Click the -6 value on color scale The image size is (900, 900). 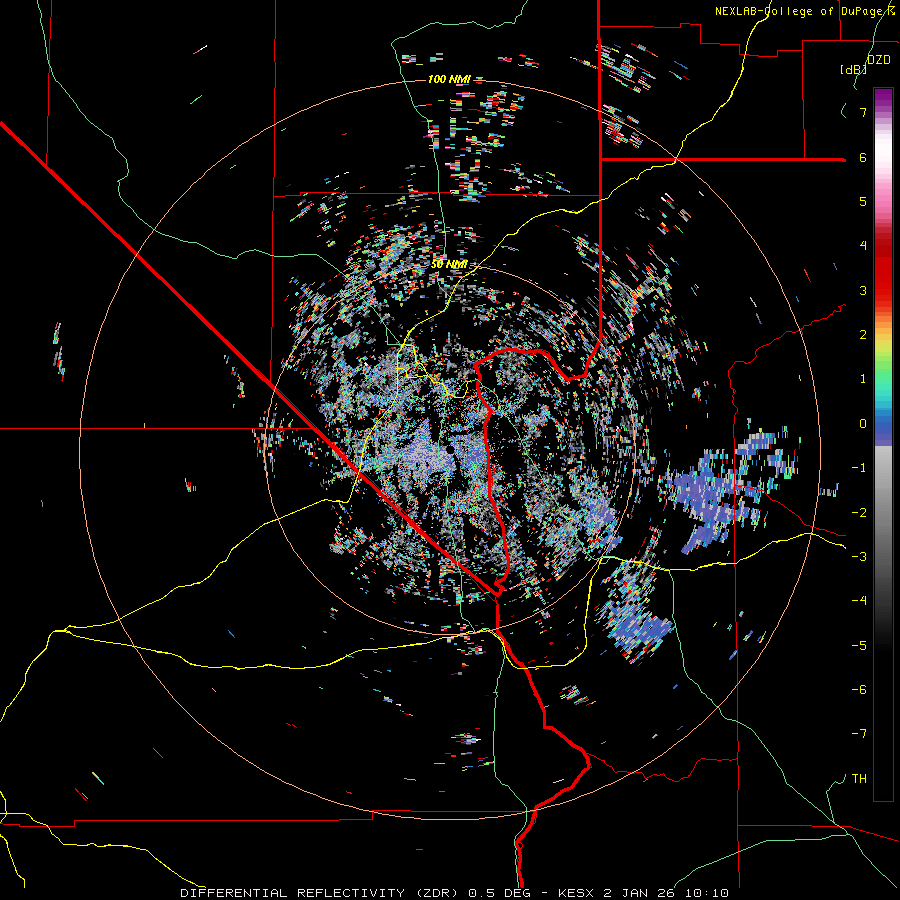859,690
